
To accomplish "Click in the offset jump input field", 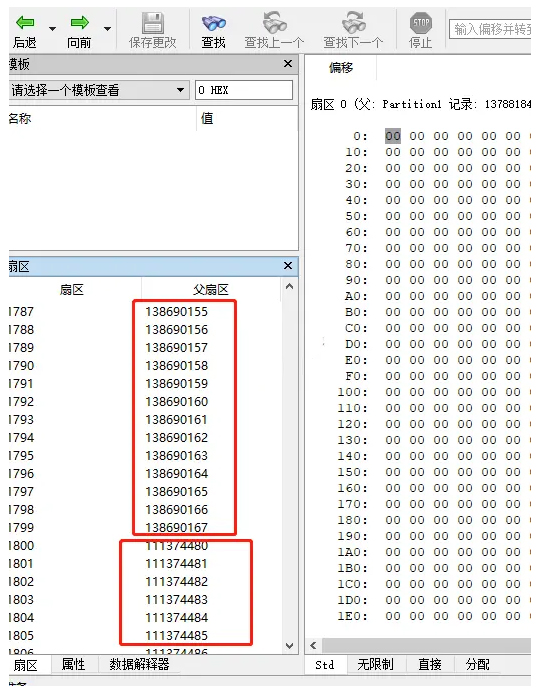I will pos(490,29).
